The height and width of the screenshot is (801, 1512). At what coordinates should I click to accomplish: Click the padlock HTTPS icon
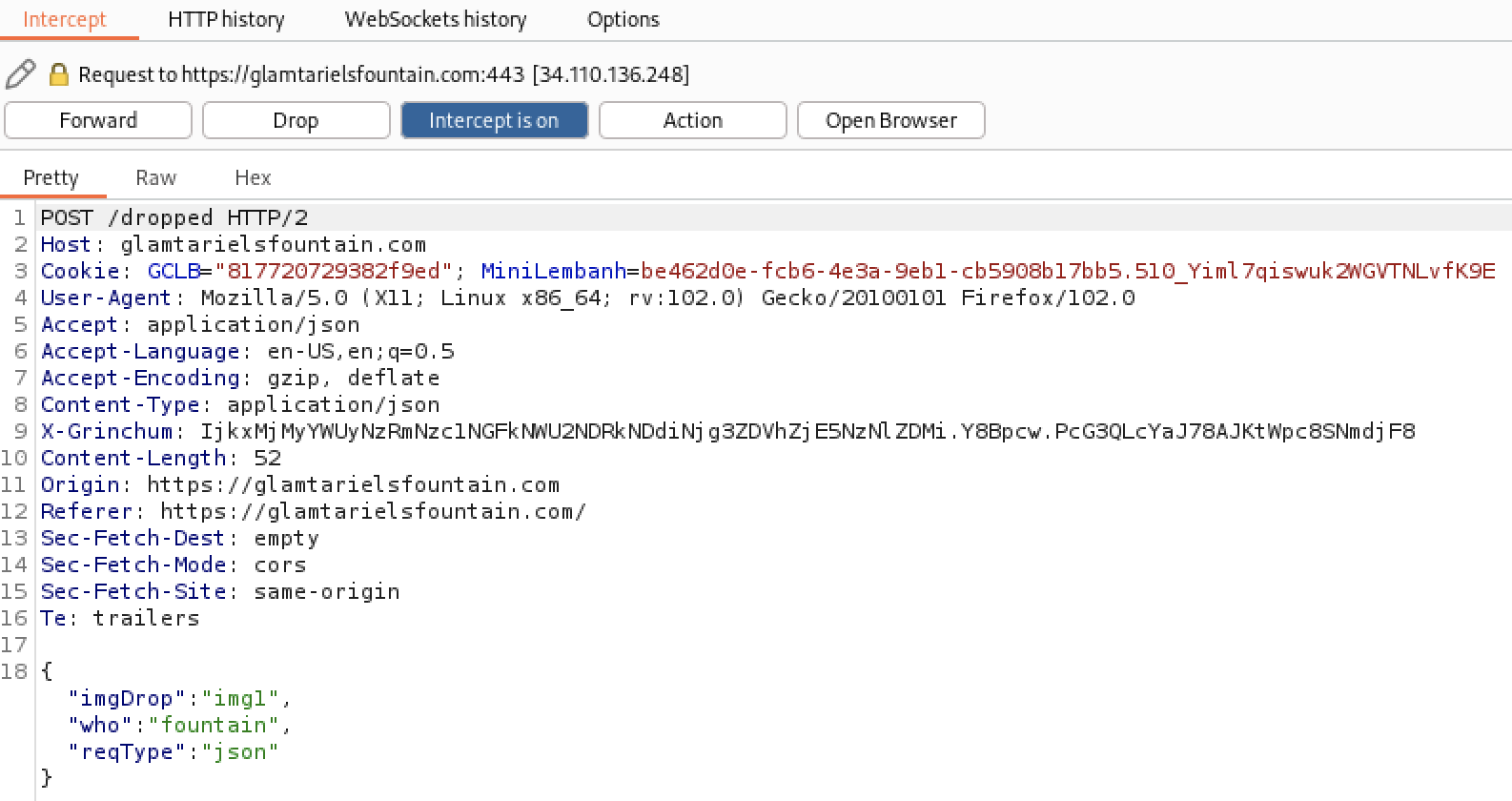[58, 74]
